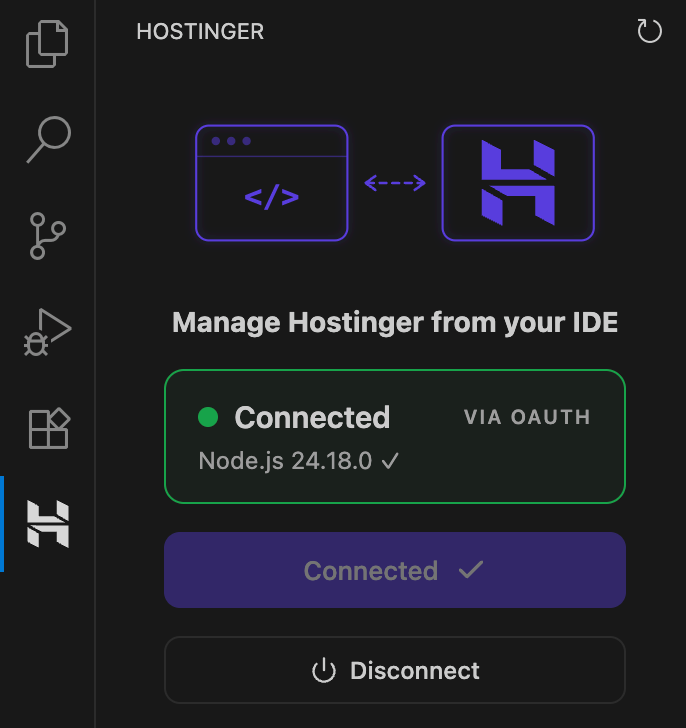Click the Disconnect button
Viewport: 686px width, 728px height.
395,670
